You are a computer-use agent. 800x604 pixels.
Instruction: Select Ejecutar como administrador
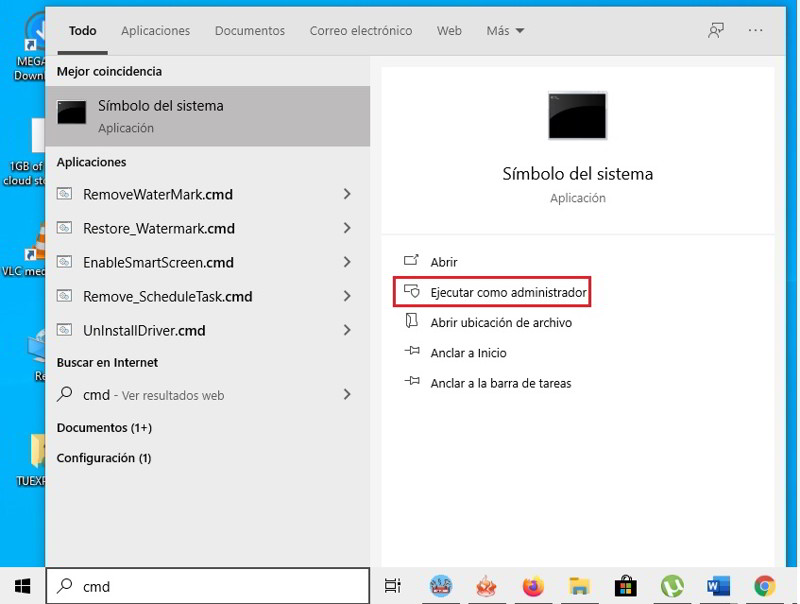(x=508, y=292)
